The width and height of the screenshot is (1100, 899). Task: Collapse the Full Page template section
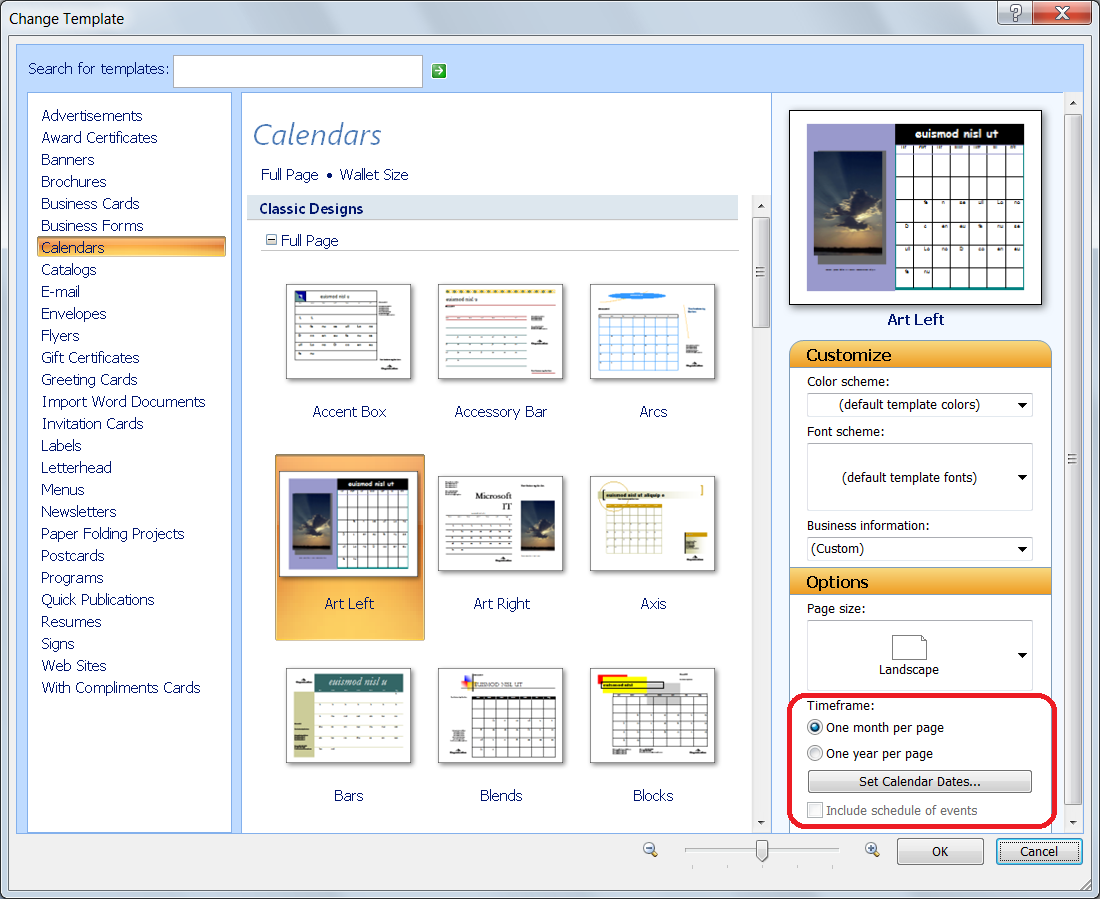pyautogui.click(x=270, y=240)
